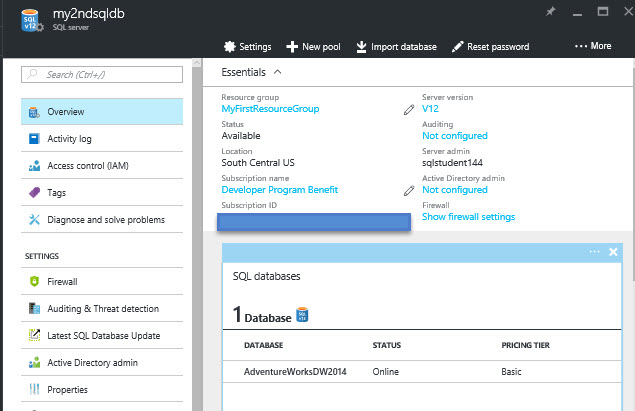Screen dimensions: 635x411
Task: Close the SQL databases tile
Action: (613, 252)
